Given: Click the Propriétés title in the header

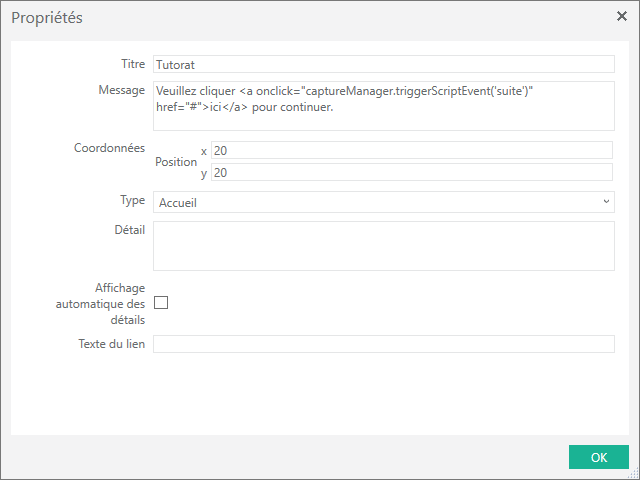Looking at the screenshot, I should (x=47, y=18).
